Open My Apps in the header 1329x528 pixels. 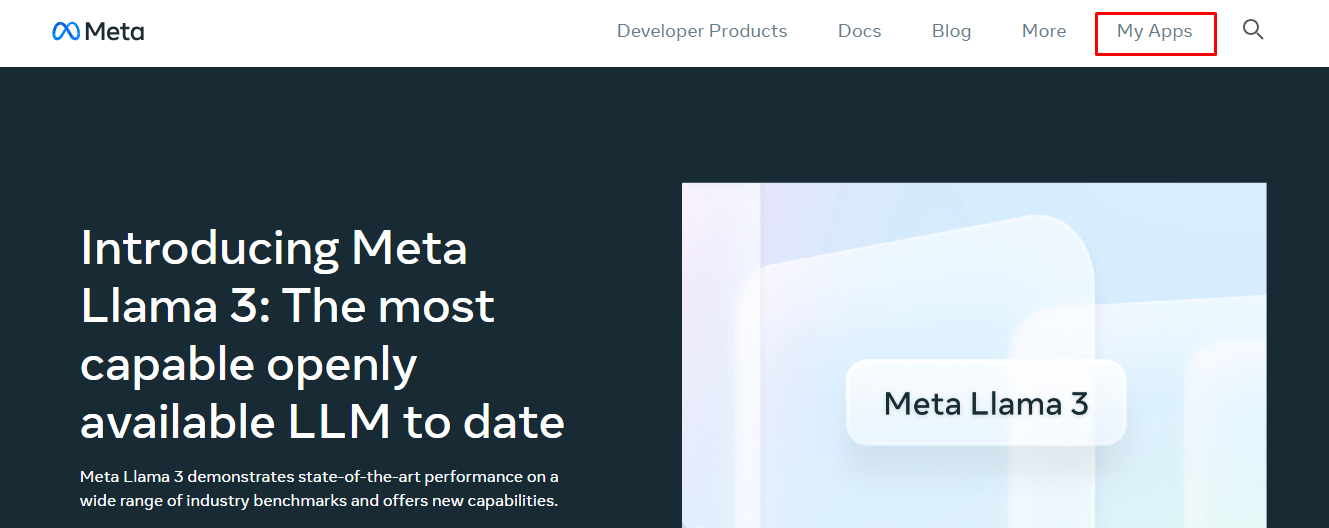coord(1155,32)
